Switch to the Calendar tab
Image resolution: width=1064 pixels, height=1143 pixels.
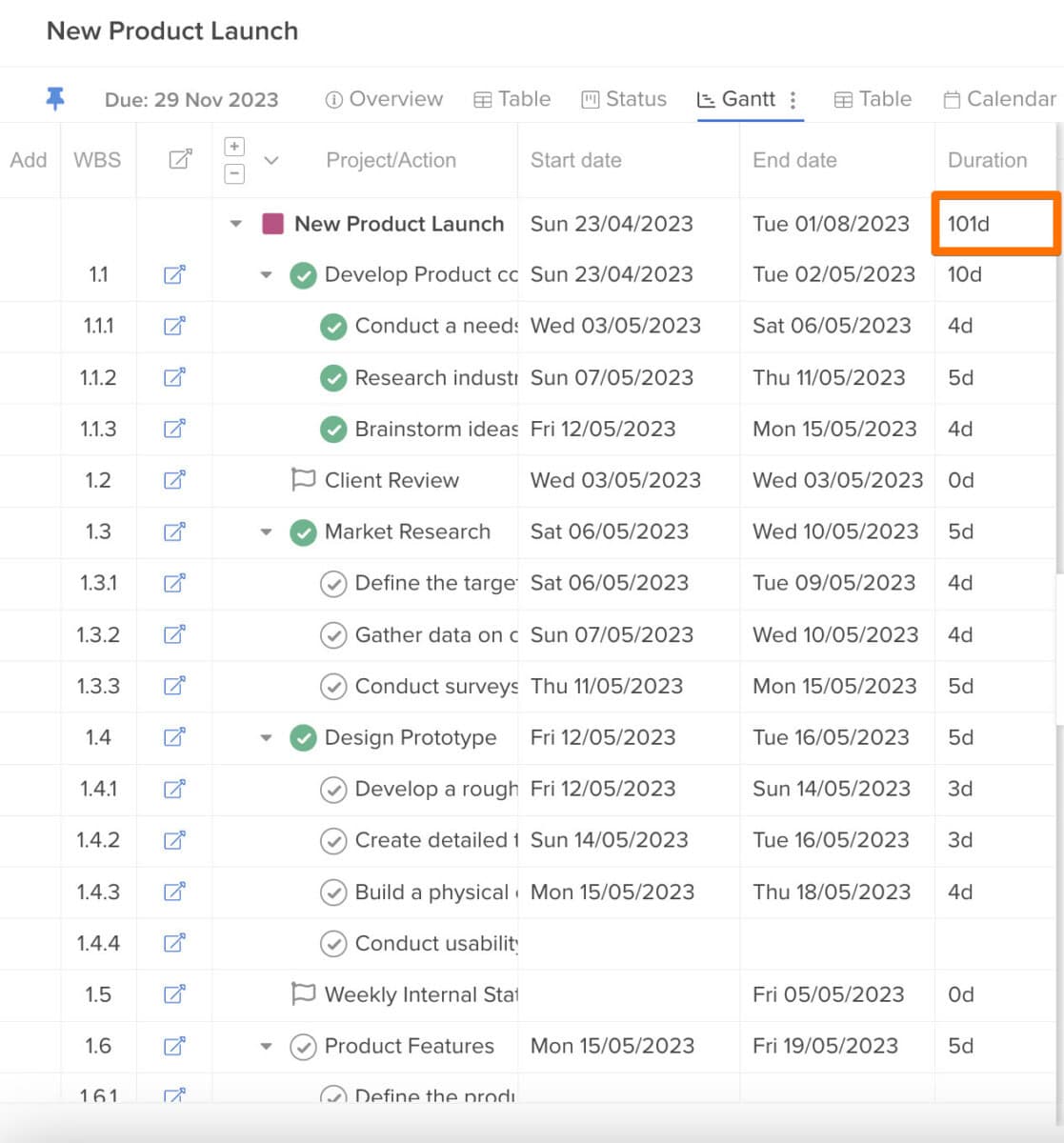click(x=1000, y=99)
